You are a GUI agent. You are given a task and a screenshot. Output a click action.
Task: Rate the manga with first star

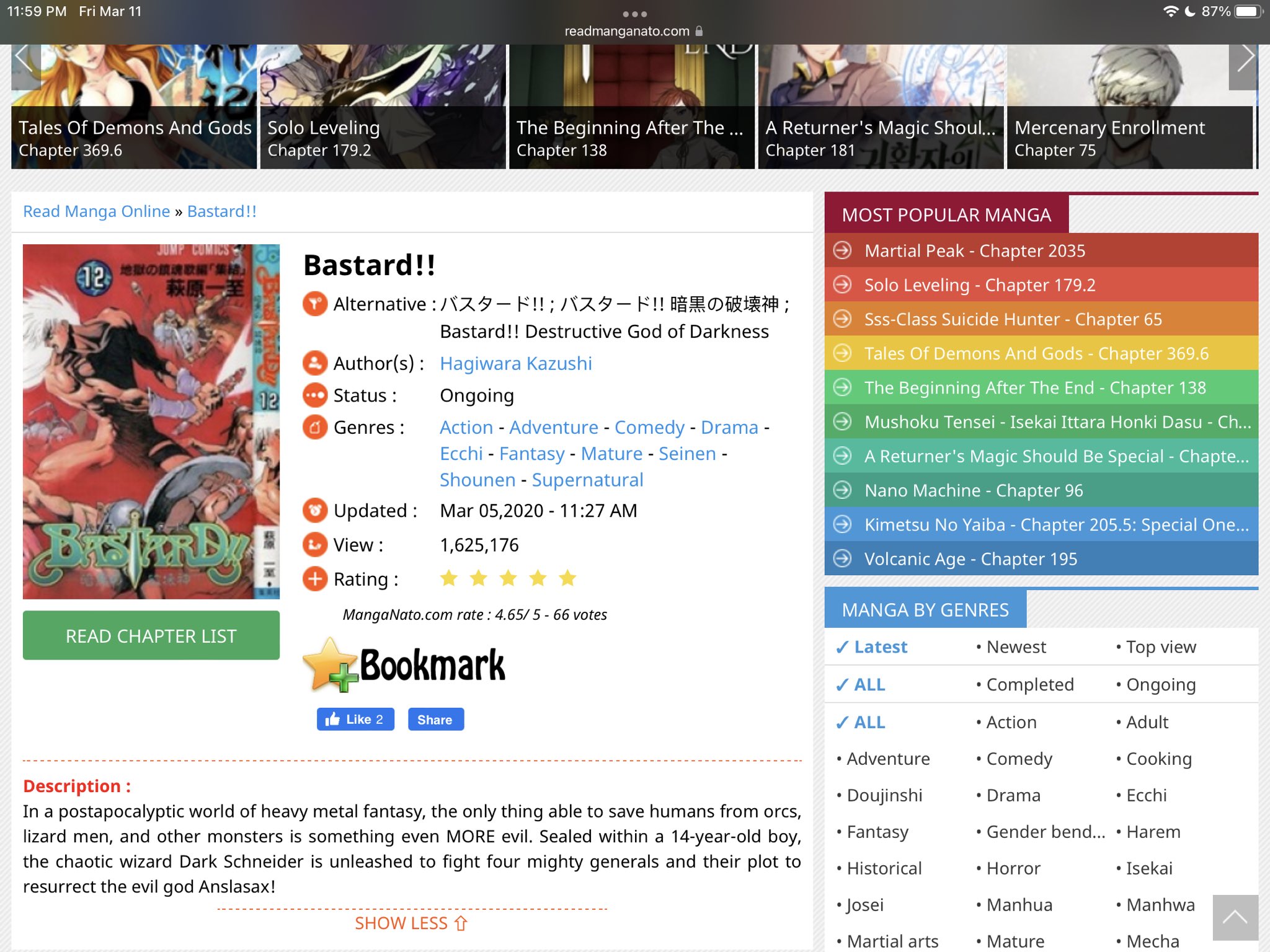point(449,579)
